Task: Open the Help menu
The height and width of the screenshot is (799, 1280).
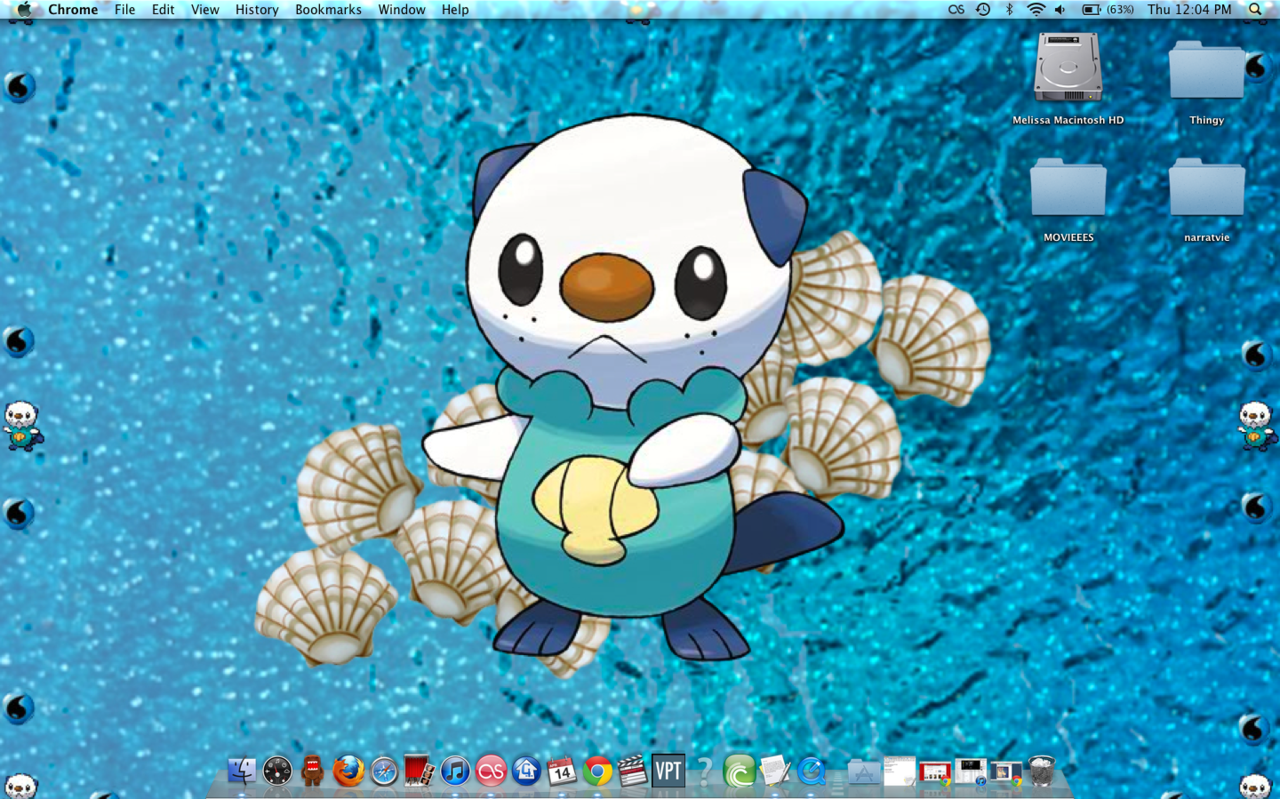Action: pos(455,10)
